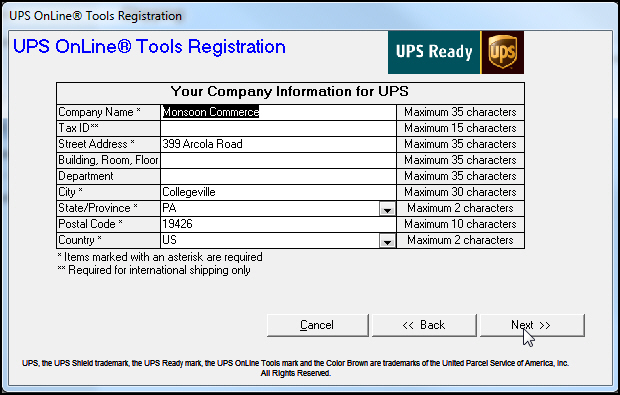Click the window title bar text

click(95, 16)
